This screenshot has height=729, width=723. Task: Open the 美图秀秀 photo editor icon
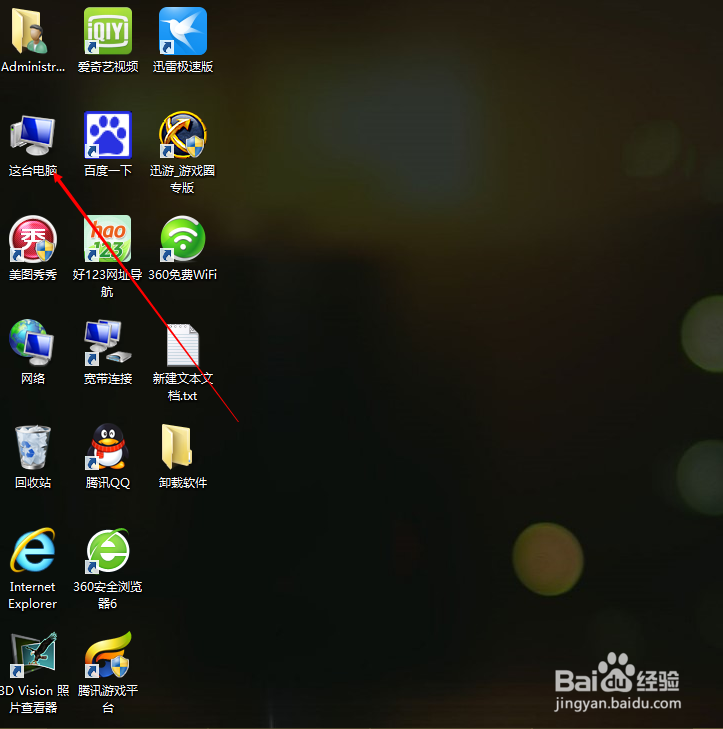click(x=33, y=239)
